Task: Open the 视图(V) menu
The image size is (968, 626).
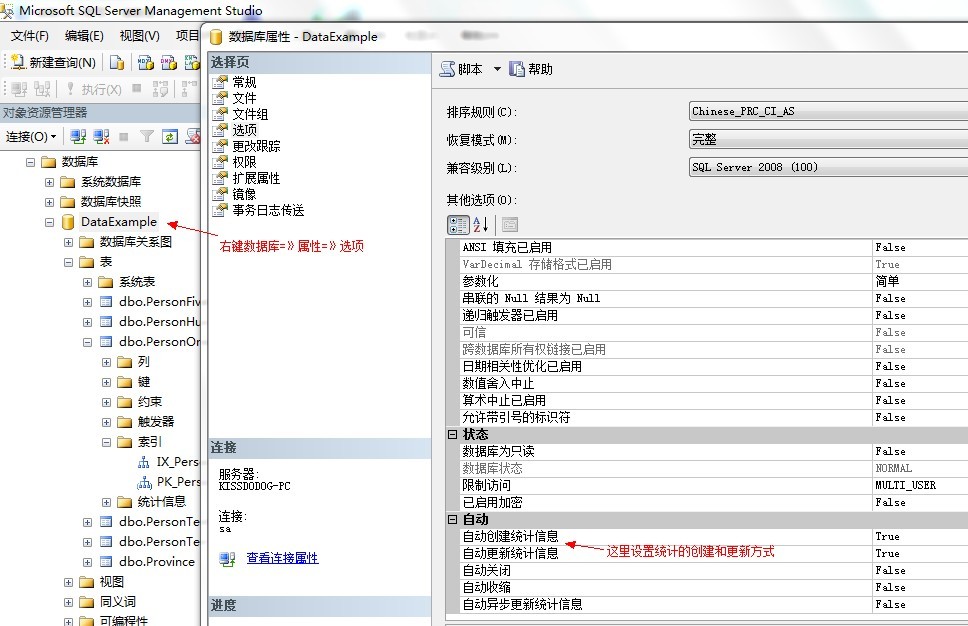Action: coord(140,36)
